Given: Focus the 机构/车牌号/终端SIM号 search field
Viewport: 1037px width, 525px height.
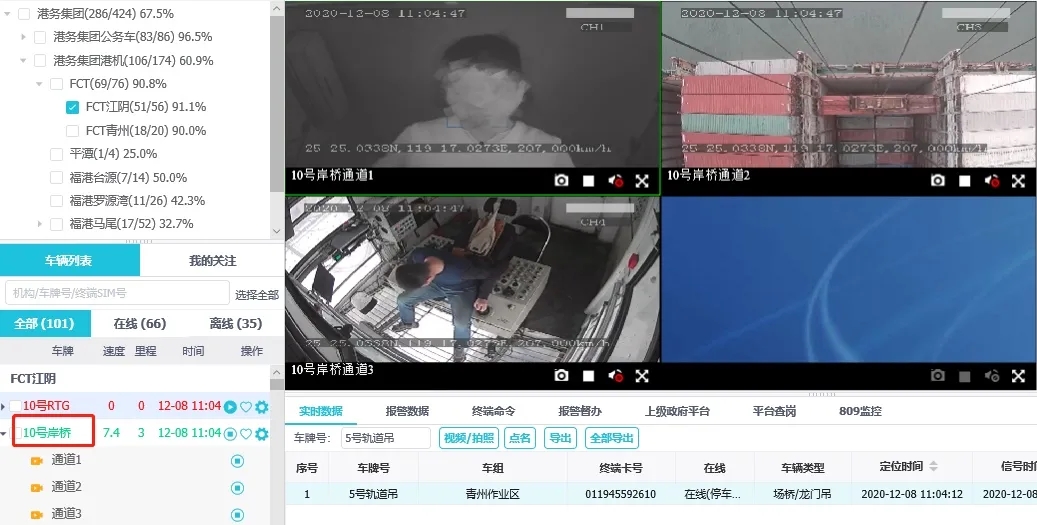Looking at the screenshot, I should click(x=117, y=293).
